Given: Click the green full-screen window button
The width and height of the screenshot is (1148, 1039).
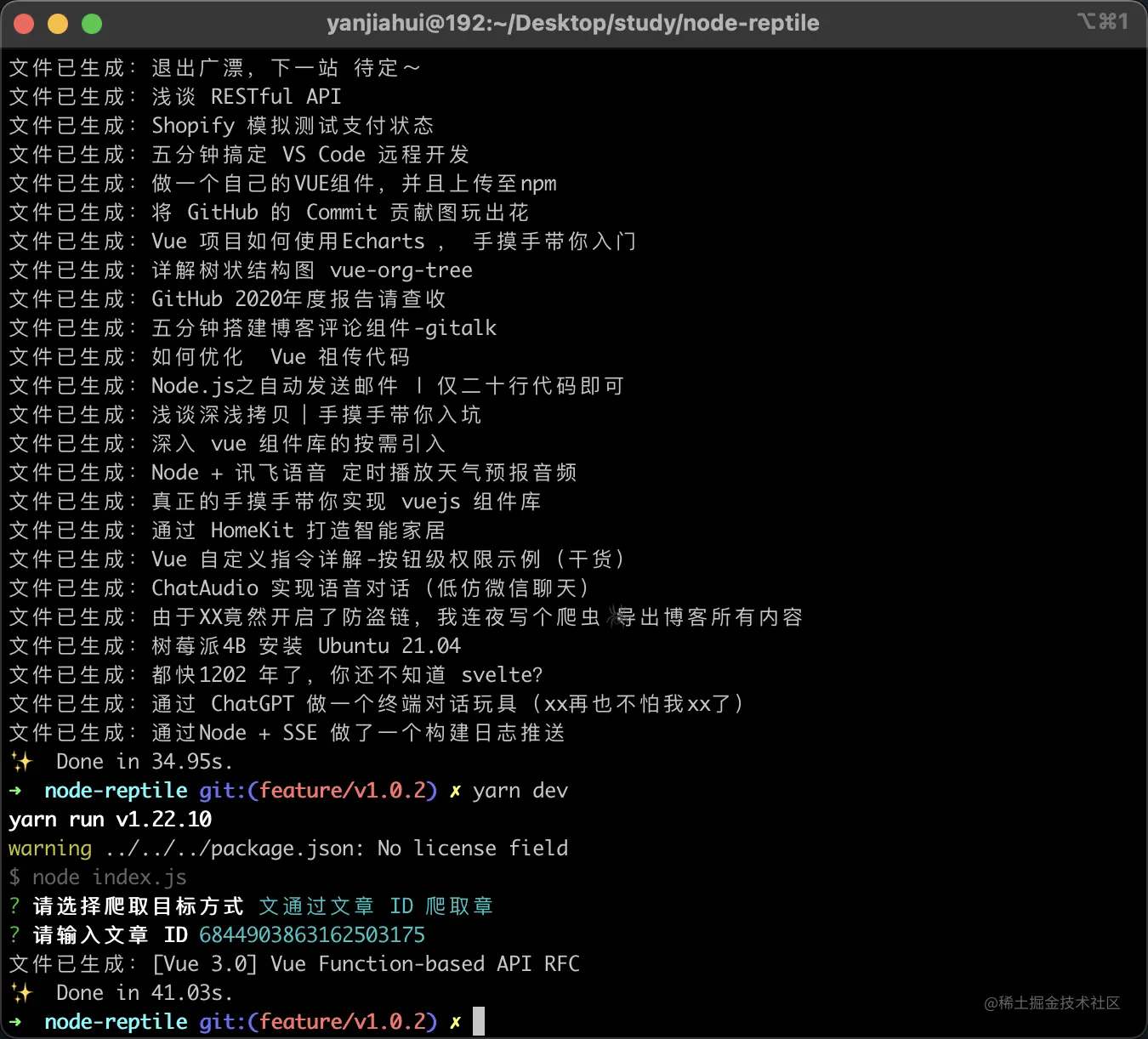Looking at the screenshot, I should tap(92, 24).
